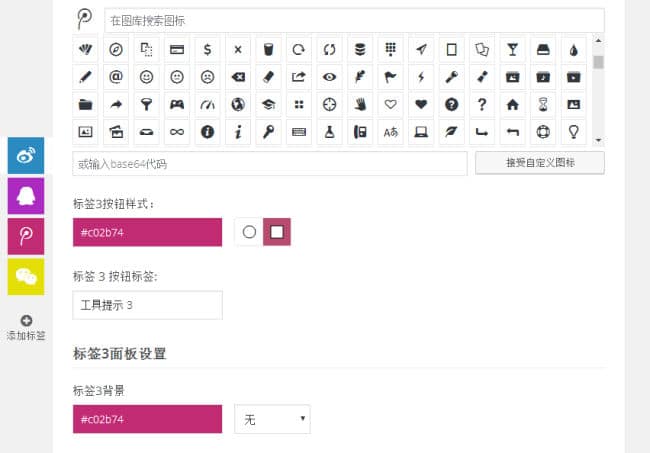The width and height of the screenshot is (650, 453).
Task: Choose the eye icon in grid
Action: [330, 77]
